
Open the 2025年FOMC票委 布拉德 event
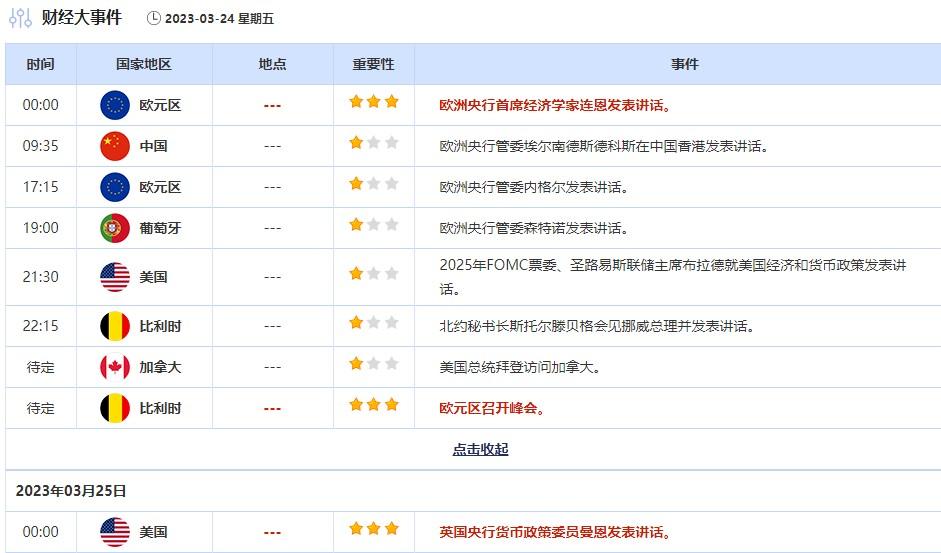coord(673,277)
